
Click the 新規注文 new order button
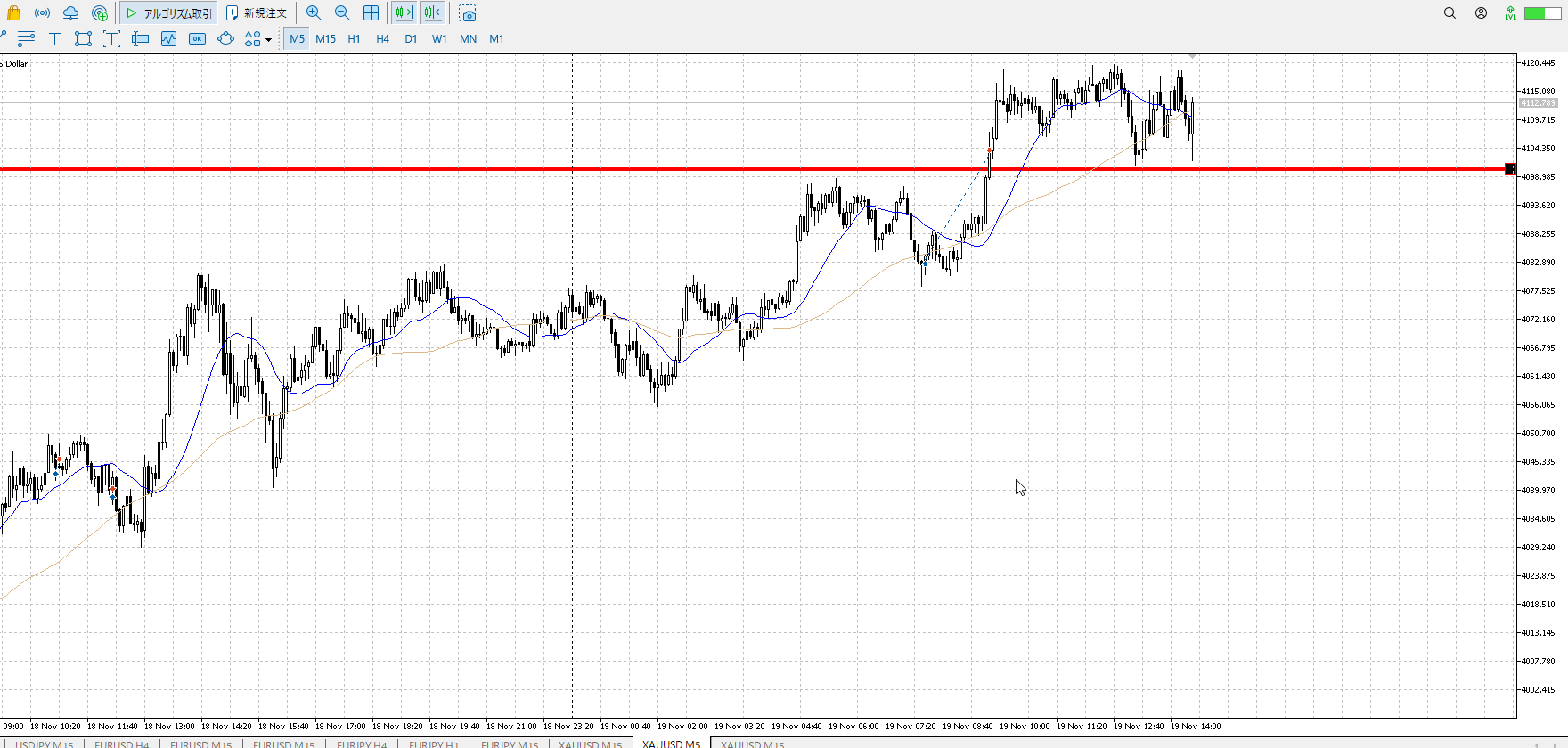257,13
